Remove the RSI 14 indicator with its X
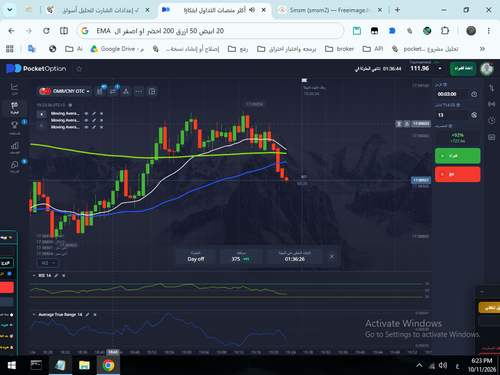Screen dimensions: 500x375 [64, 275]
